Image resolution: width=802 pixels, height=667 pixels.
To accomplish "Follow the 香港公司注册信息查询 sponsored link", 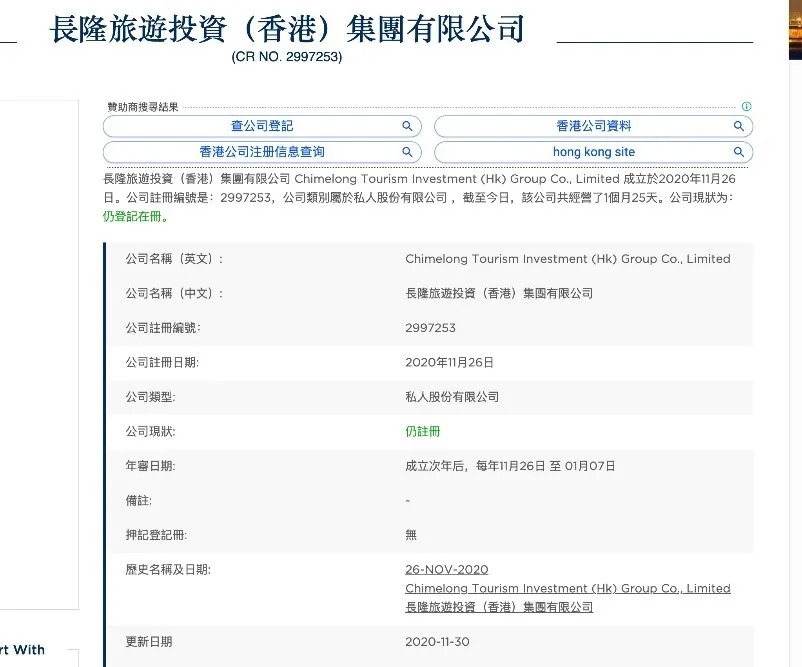I will tap(262, 153).
